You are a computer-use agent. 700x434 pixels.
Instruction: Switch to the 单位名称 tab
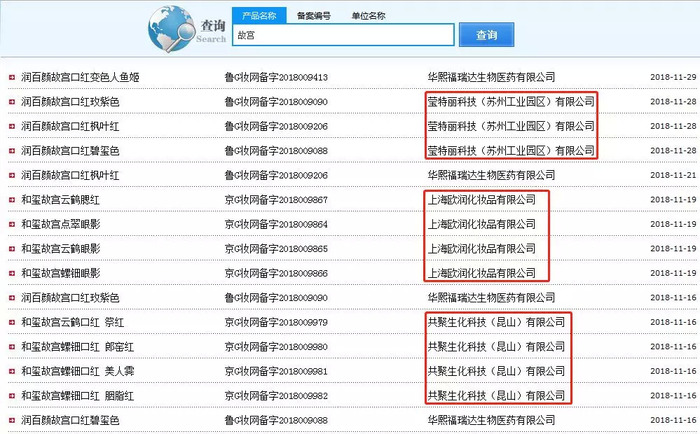pyautogui.click(x=368, y=16)
